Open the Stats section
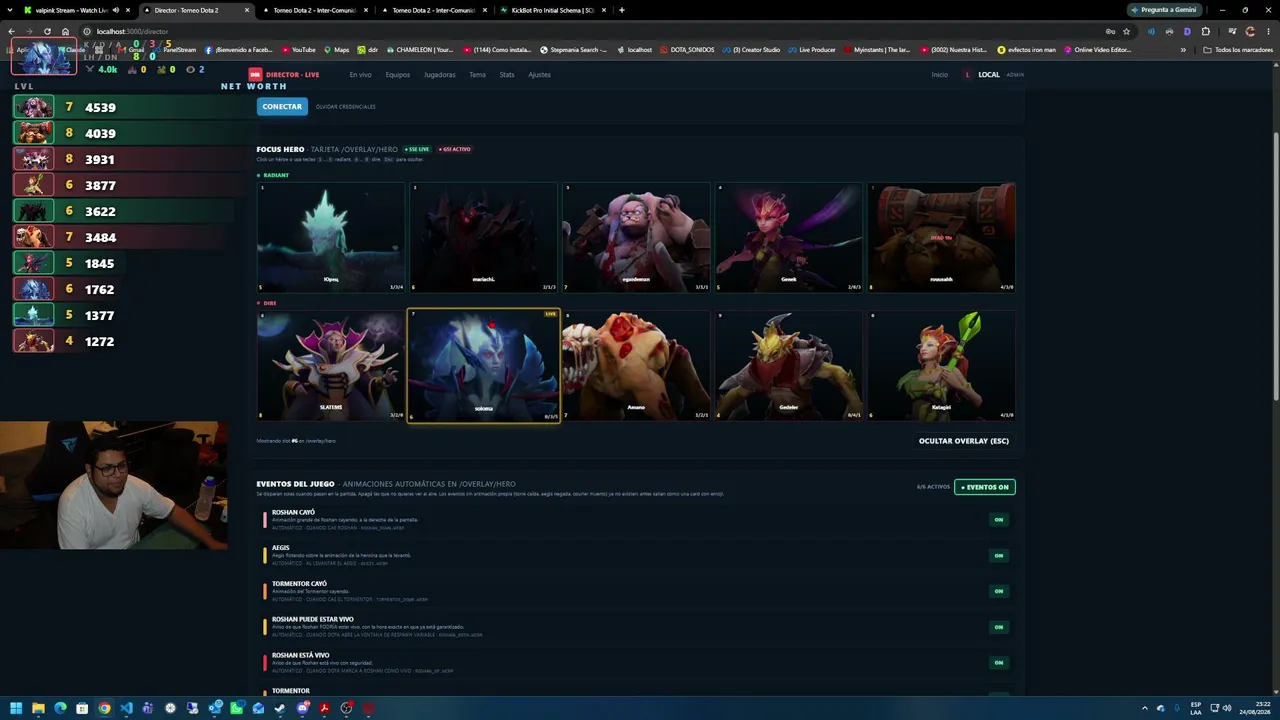Viewport: 1280px width, 720px height. (x=507, y=74)
